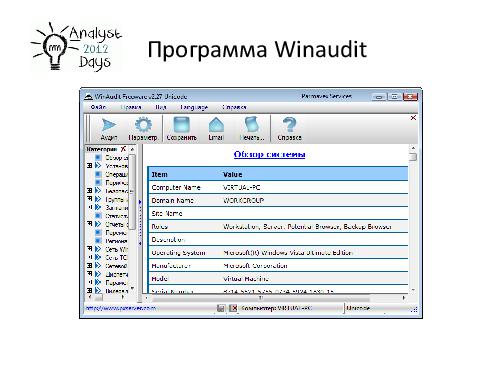Click the Компьютер: VIRTUAL-PC status bar entry
The image size is (500, 375).
(277, 308)
